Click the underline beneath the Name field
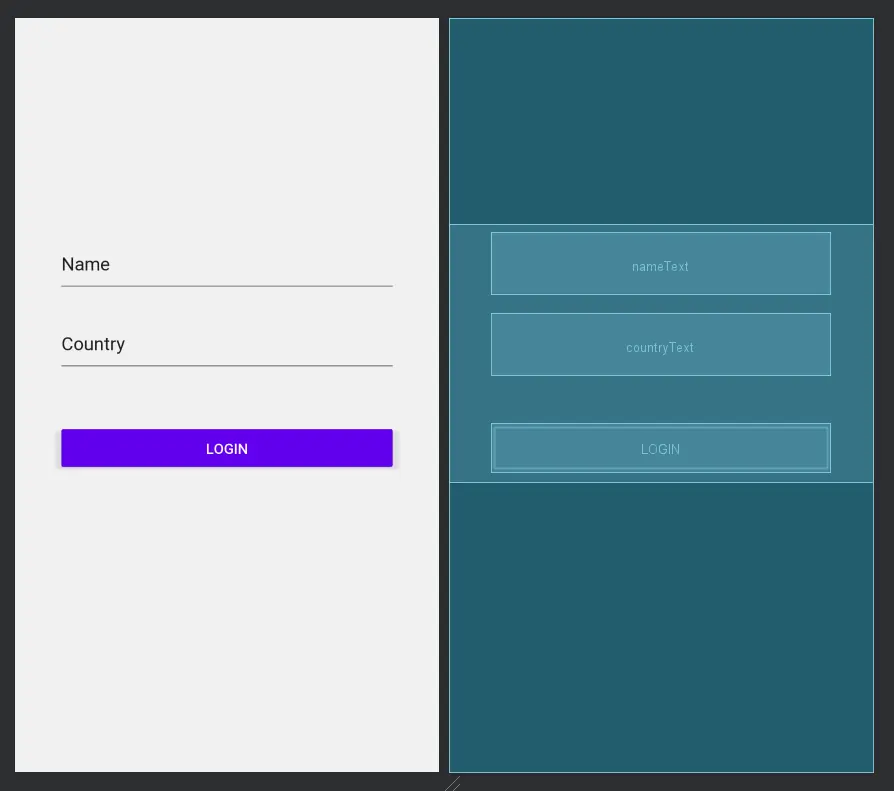 [226, 286]
